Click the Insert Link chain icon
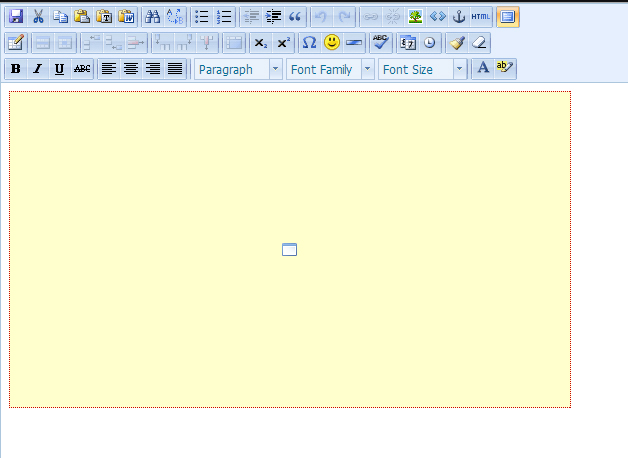Image resolution: width=628 pixels, height=458 pixels. point(370,17)
